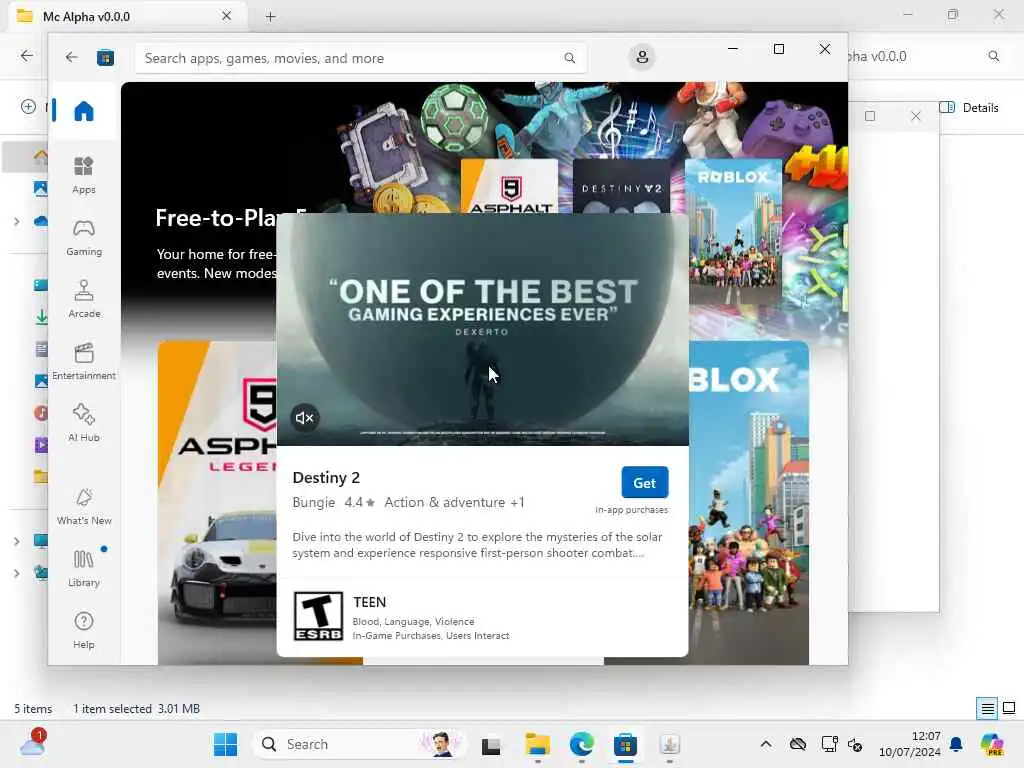Image resolution: width=1024 pixels, height=768 pixels.
Task: Open the Destiny 2 title link
Action: 326,477
